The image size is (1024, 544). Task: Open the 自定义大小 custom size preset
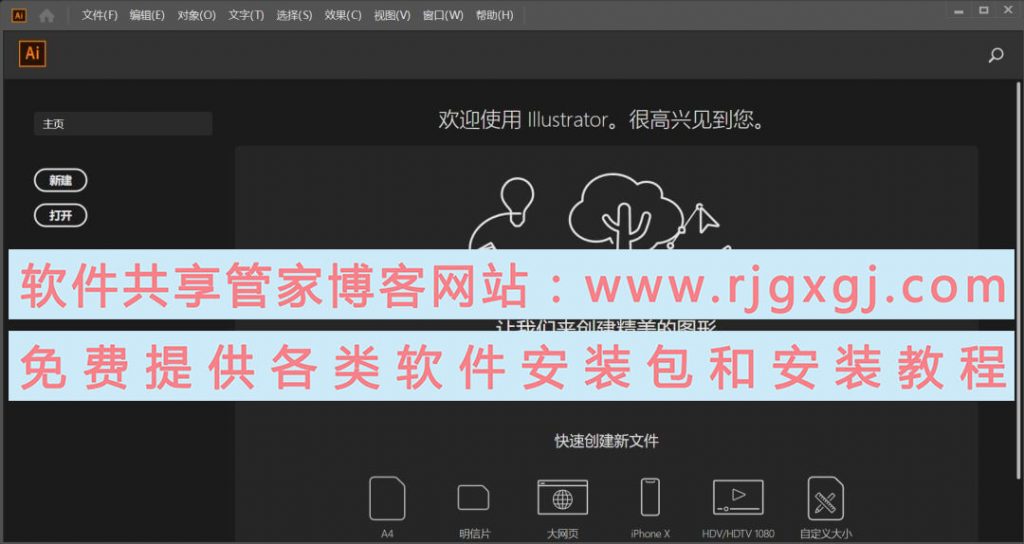click(x=825, y=498)
